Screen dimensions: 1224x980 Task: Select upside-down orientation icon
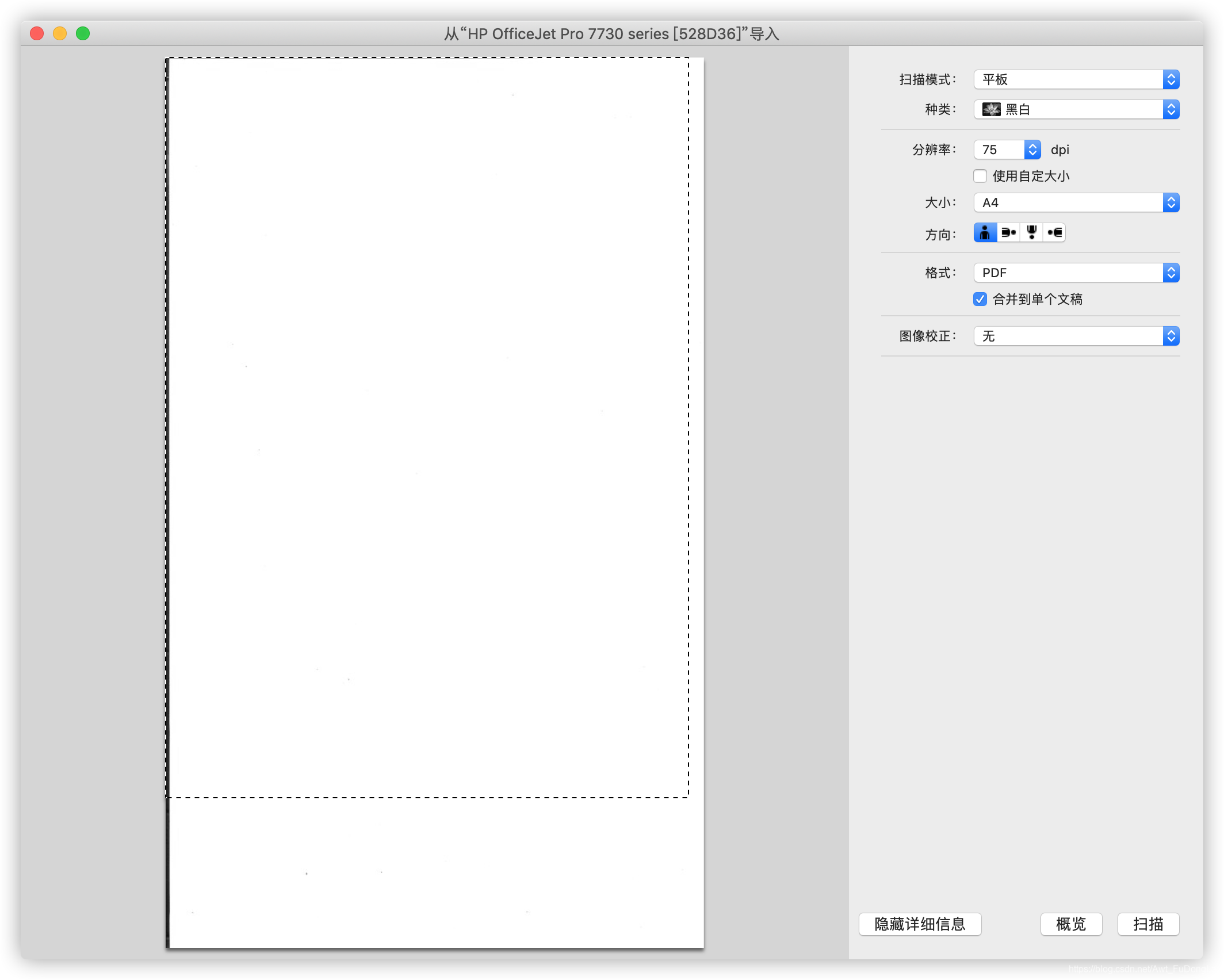(x=1031, y=232)
